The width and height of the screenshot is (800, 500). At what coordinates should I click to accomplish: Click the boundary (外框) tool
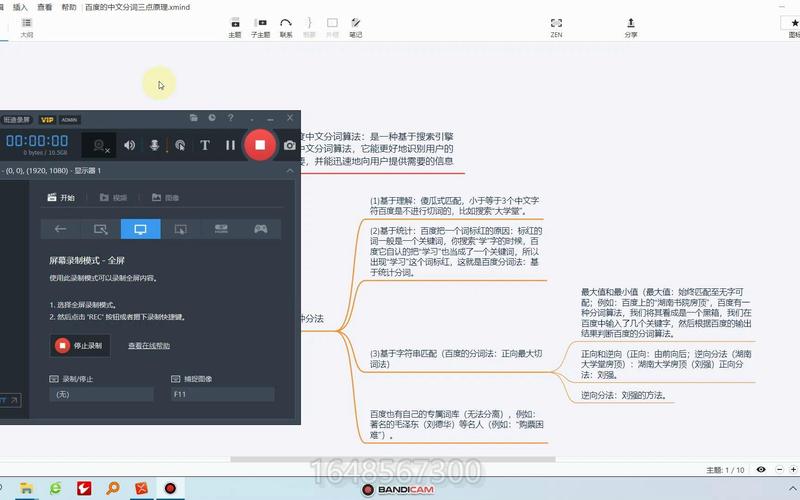coord(332,28)
